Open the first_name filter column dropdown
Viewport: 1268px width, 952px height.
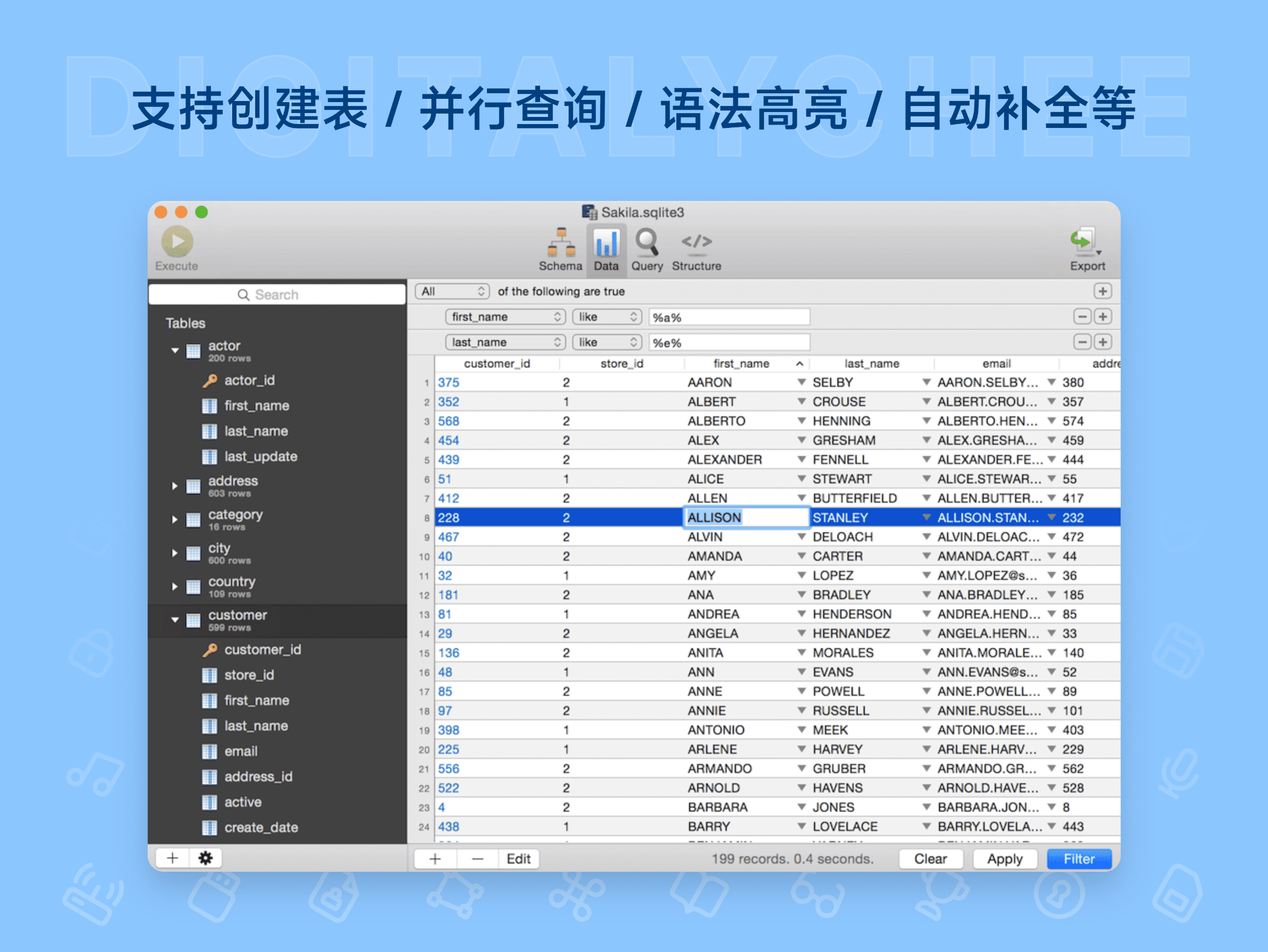(504, 316)
